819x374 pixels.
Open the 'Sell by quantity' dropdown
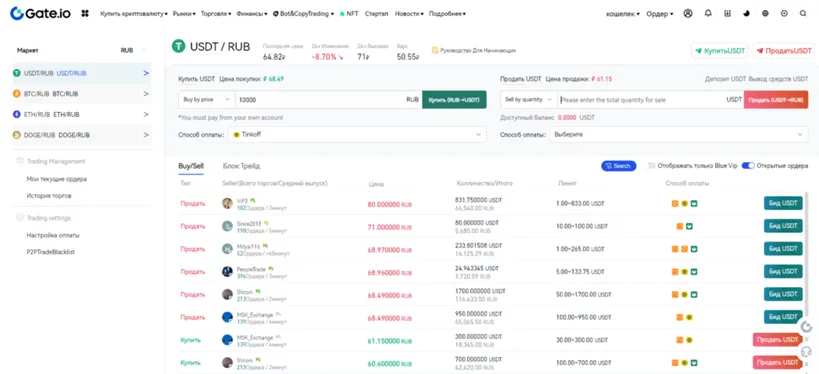click(529, 99)
